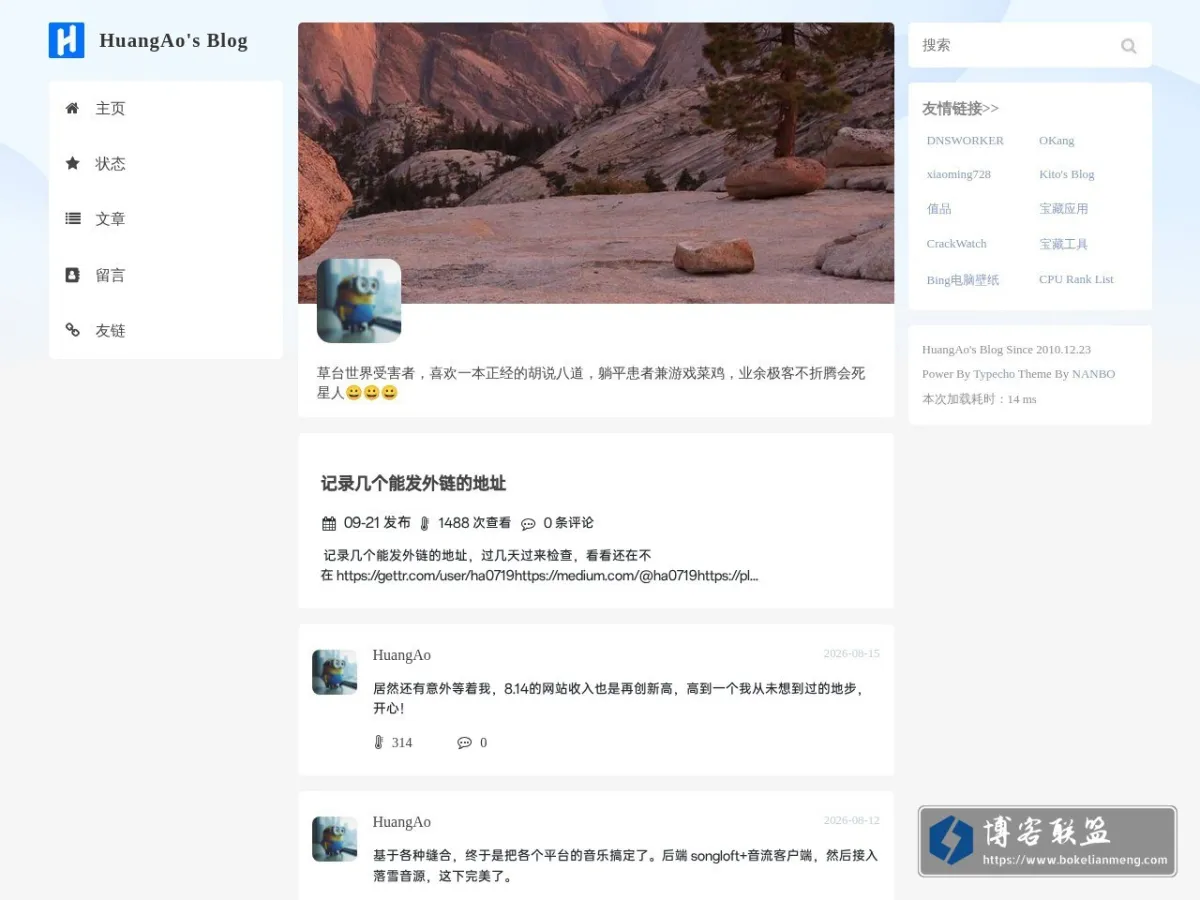Click HuangAo author name in 2026-08-12 post
Screen dimensions: 1200x900
tap(402, 822)
